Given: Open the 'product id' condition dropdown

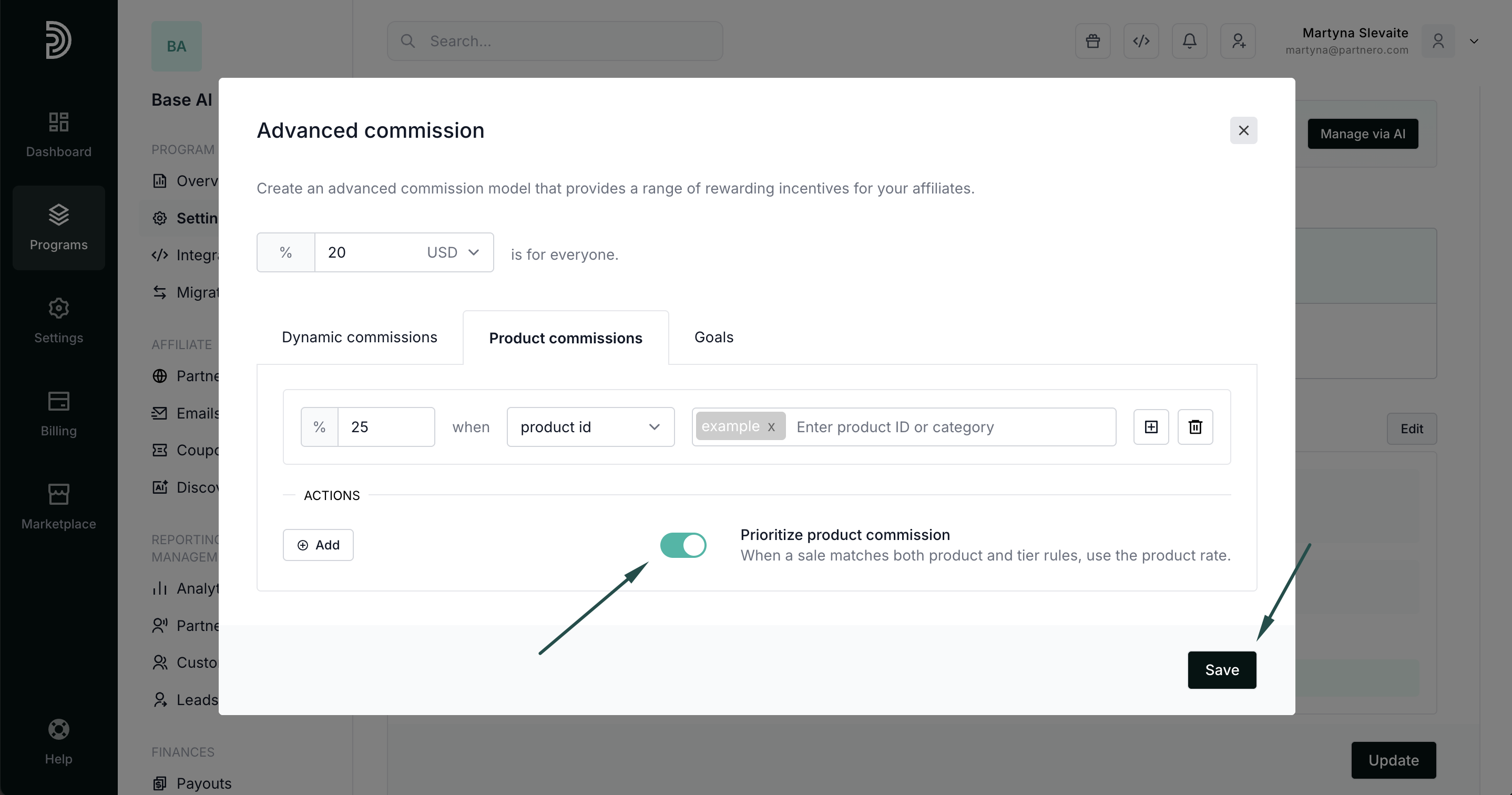Looking at the screenshot, I should tap(590, 427).
